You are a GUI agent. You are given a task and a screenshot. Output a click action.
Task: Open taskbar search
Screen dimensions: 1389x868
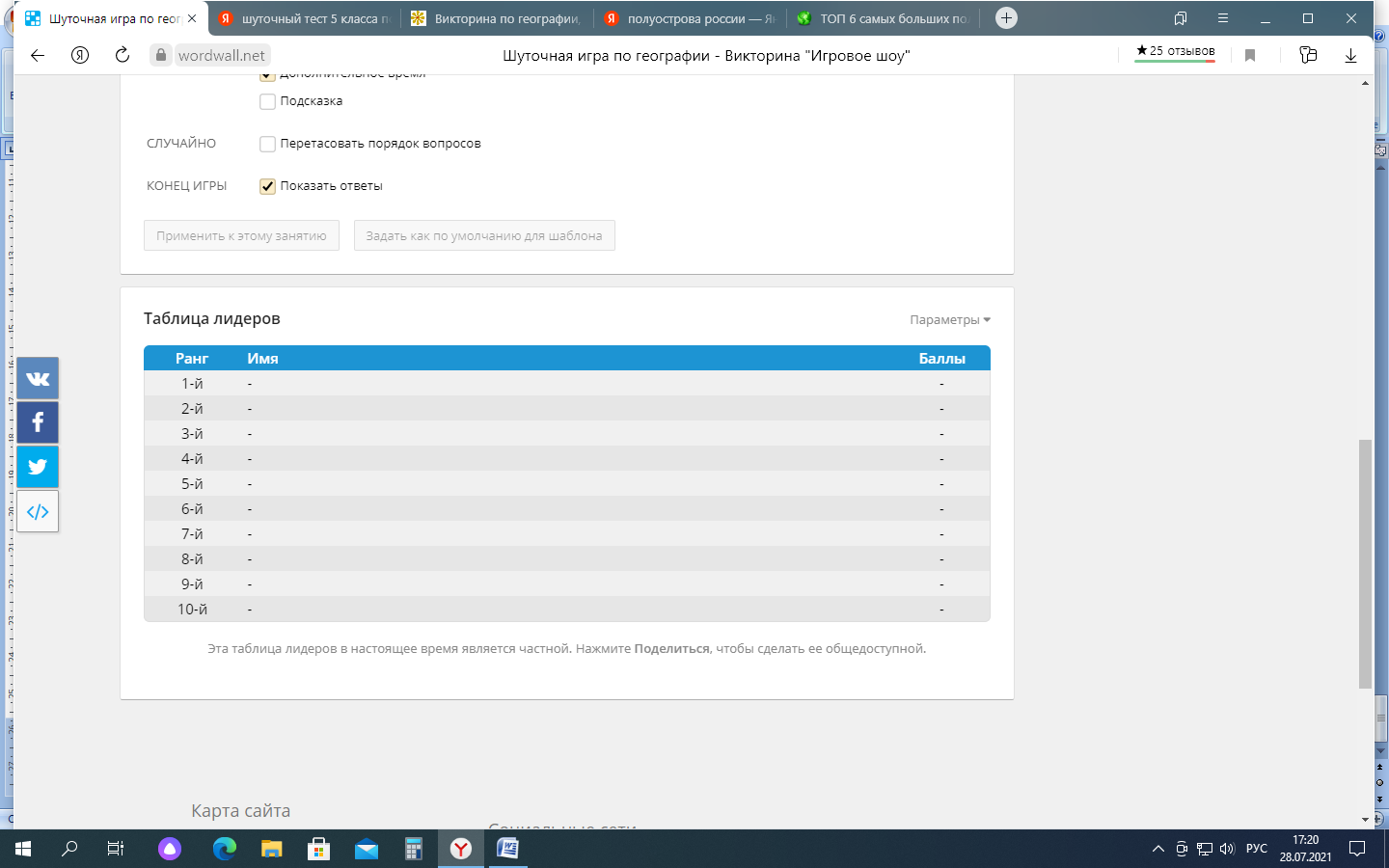tap(69, 849)
